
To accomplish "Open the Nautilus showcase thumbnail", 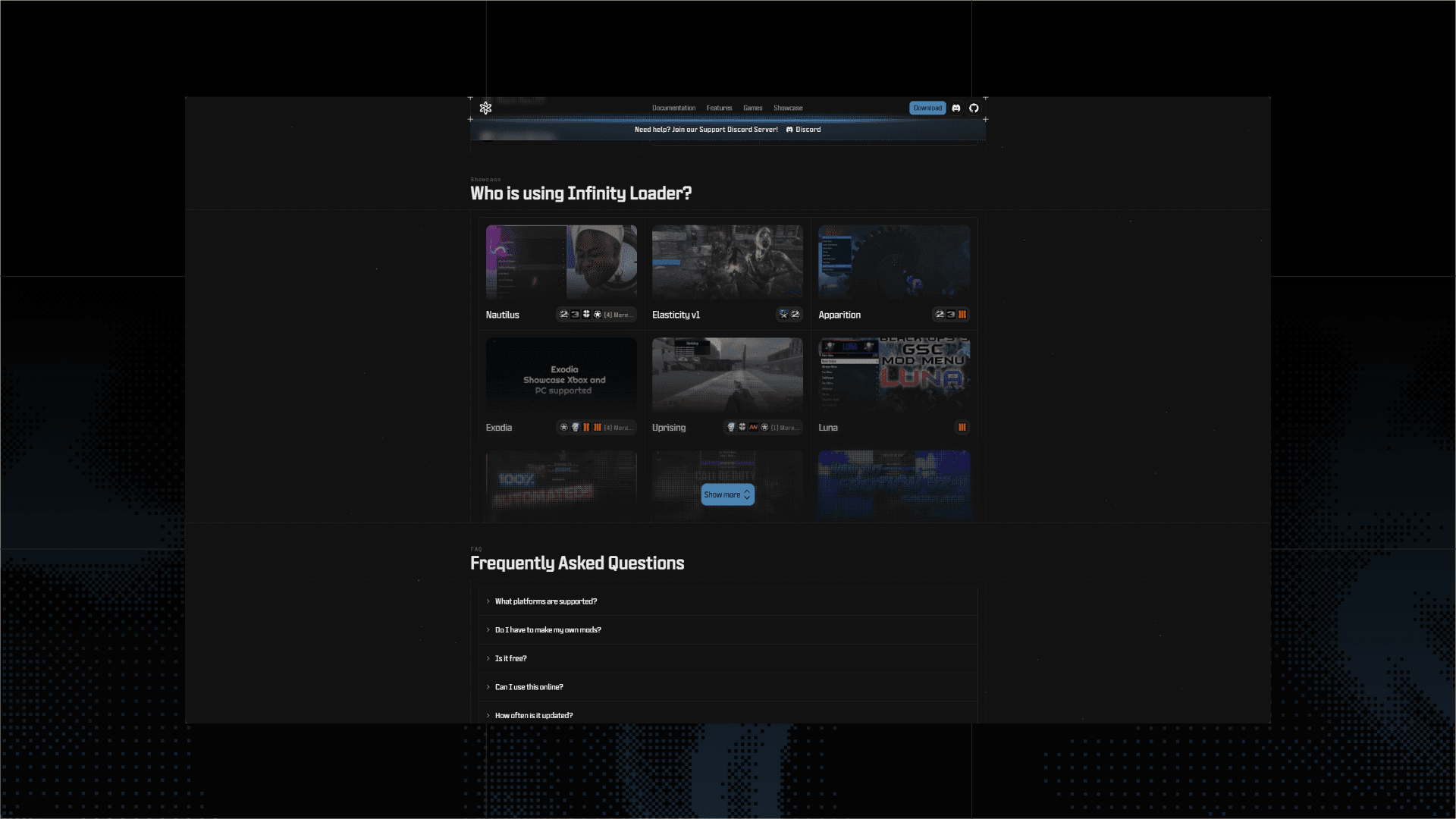I will (561, 262).
